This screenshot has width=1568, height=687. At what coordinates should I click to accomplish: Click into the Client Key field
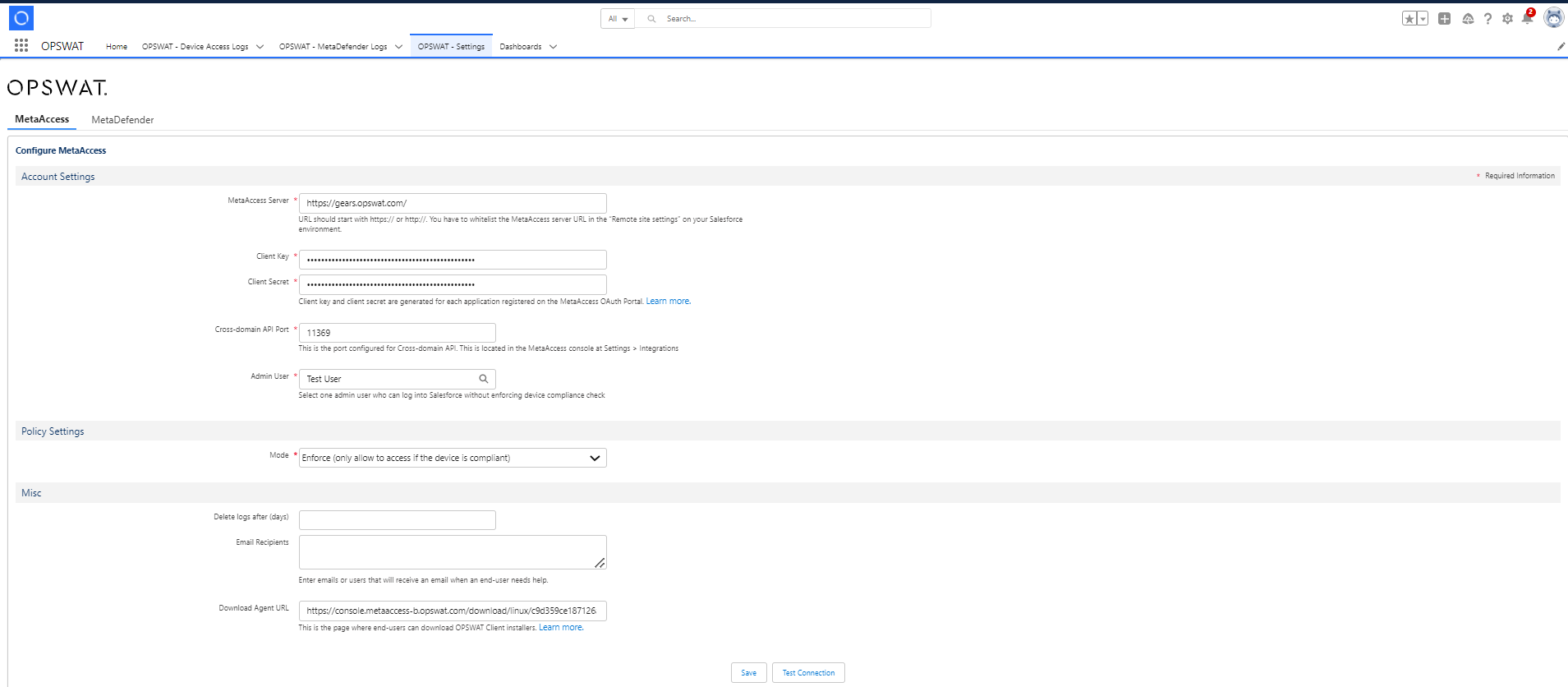coord(453,260)
